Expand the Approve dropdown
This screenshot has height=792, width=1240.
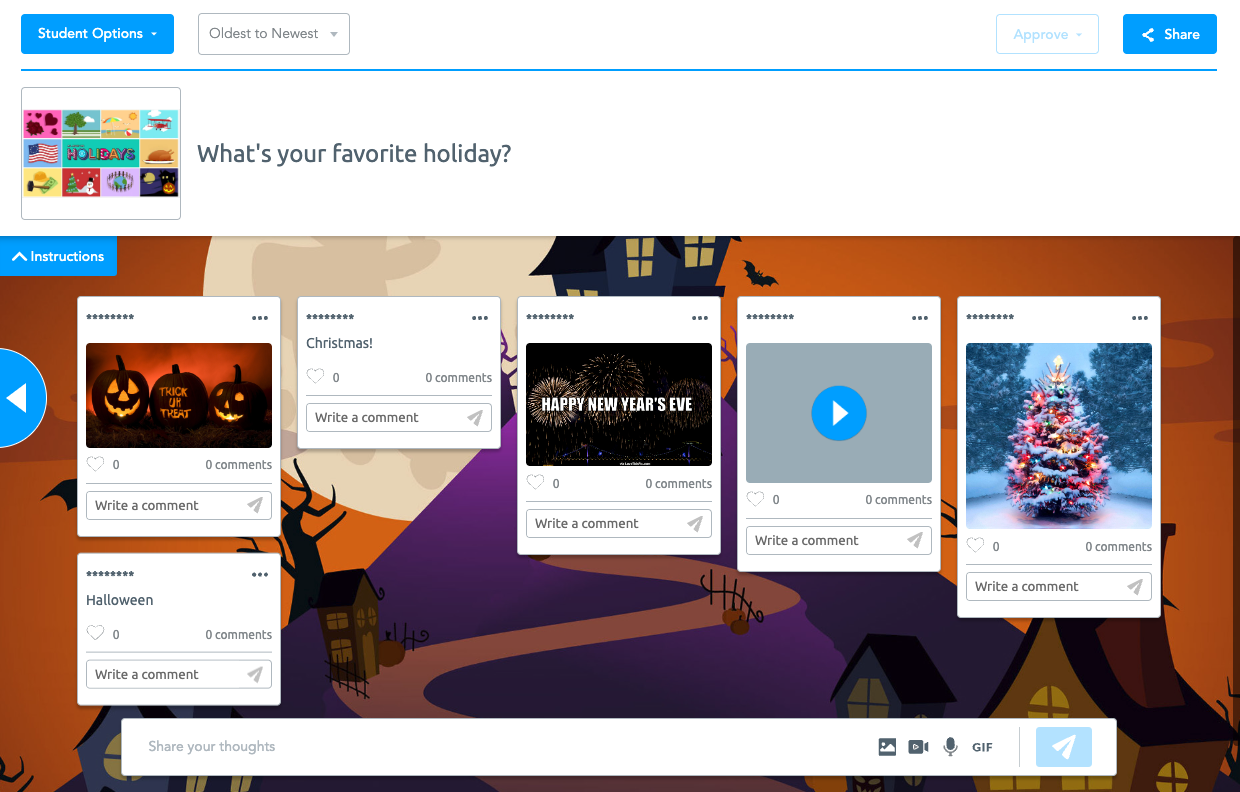[x=1047, y=34]
